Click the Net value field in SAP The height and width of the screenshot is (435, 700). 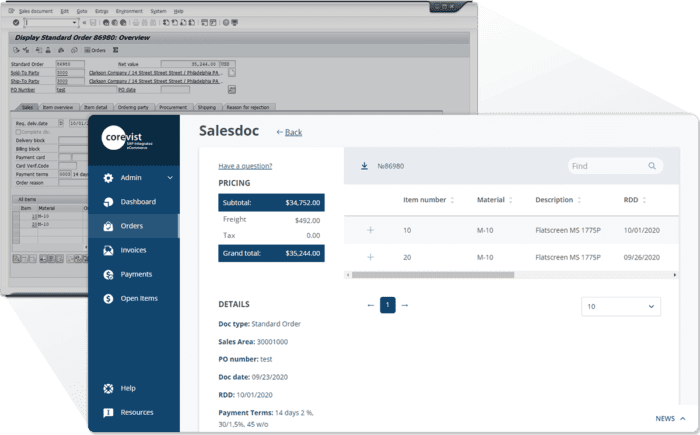coord(190,64)
